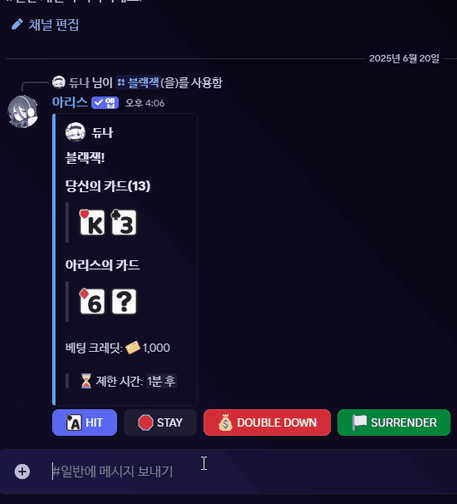The width and height of the screenshot is (457, 504).
Task: Click the 1분 후 timestamp
Action: click(161, 381)
